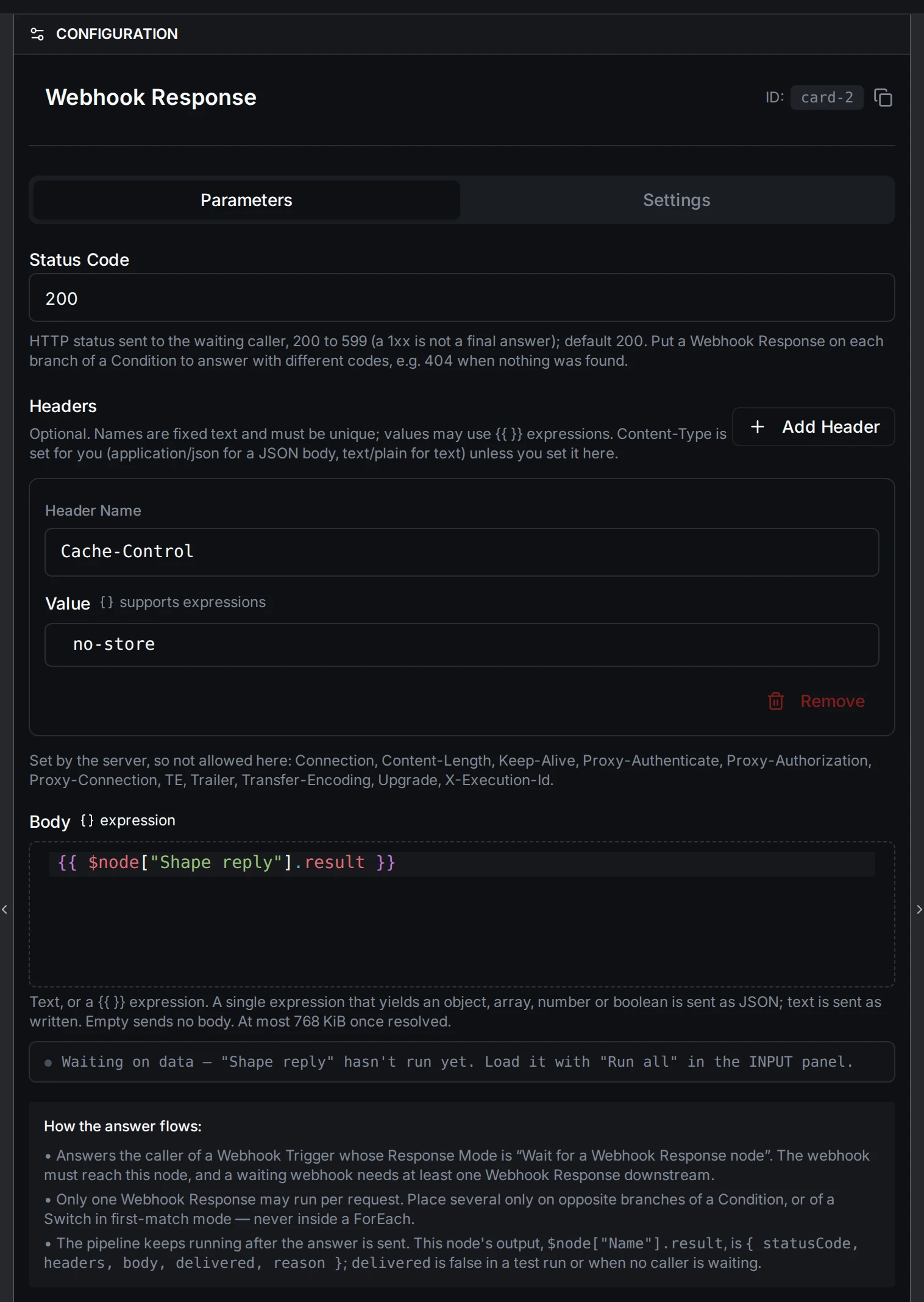Focus the no-store value field

tap(461, 644)
